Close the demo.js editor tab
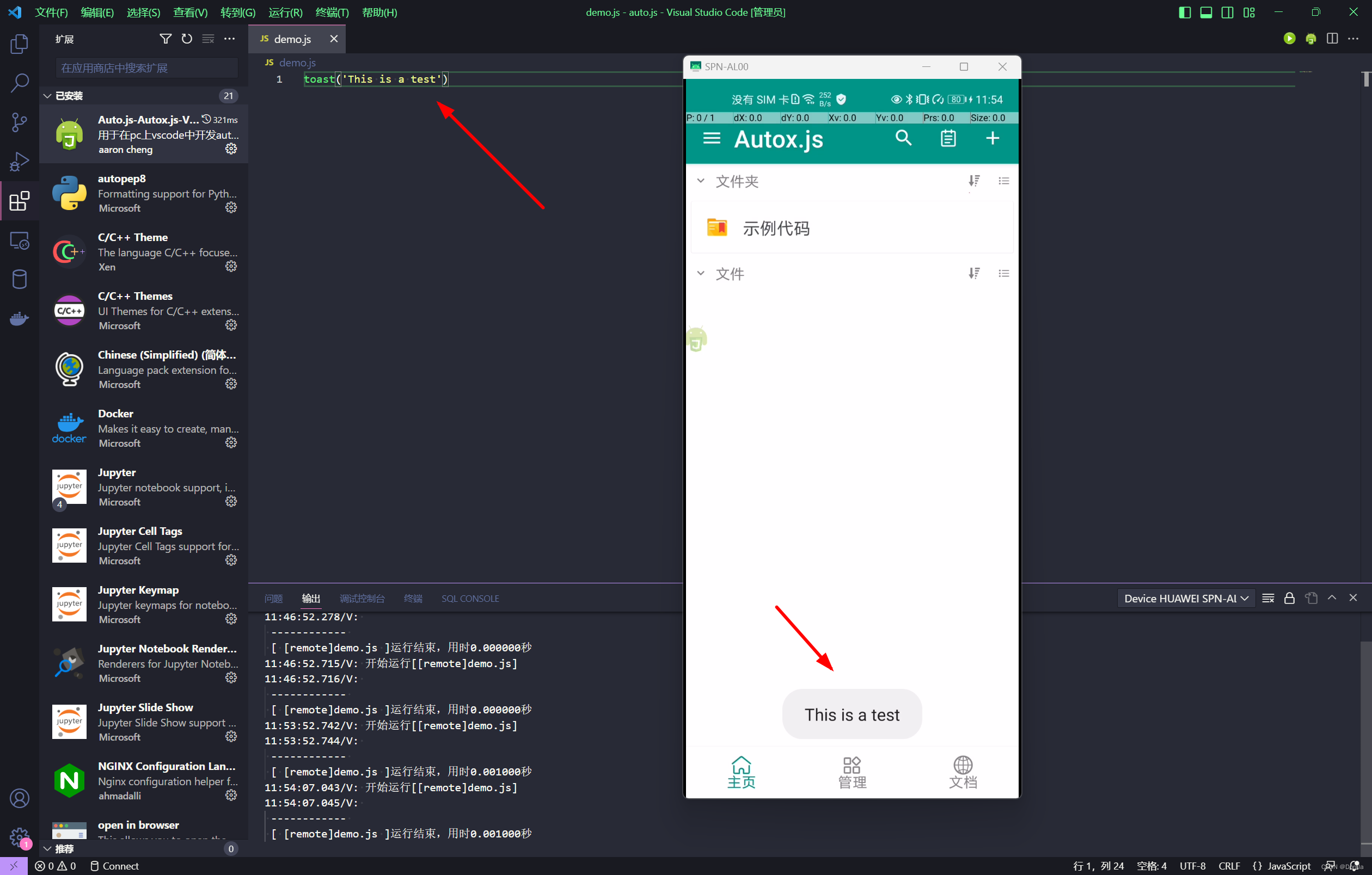This screenshot has height=875, width=1372. 334,39
